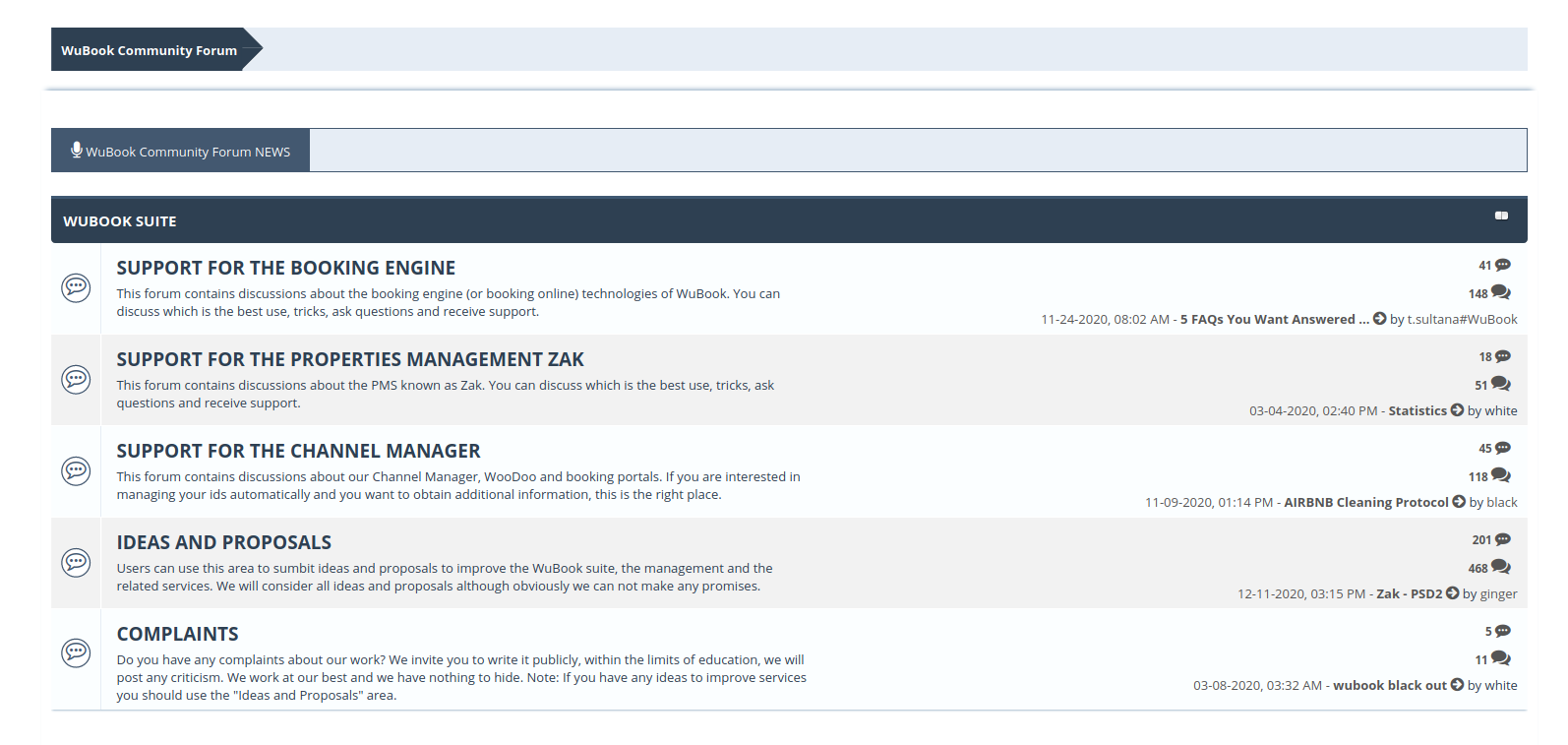Open the 5 FAQs You Want Answered post
Viewport: 1568px width, 745px height.
(x=1275, y=319)
